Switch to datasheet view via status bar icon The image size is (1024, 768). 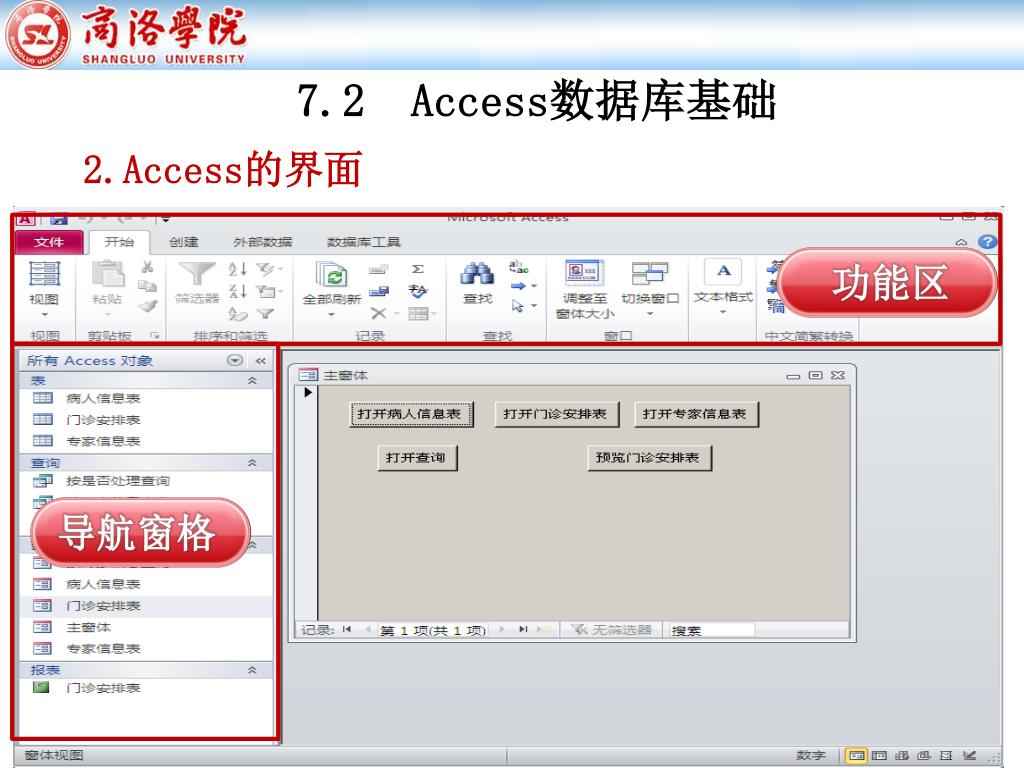[x=879, y=756]
